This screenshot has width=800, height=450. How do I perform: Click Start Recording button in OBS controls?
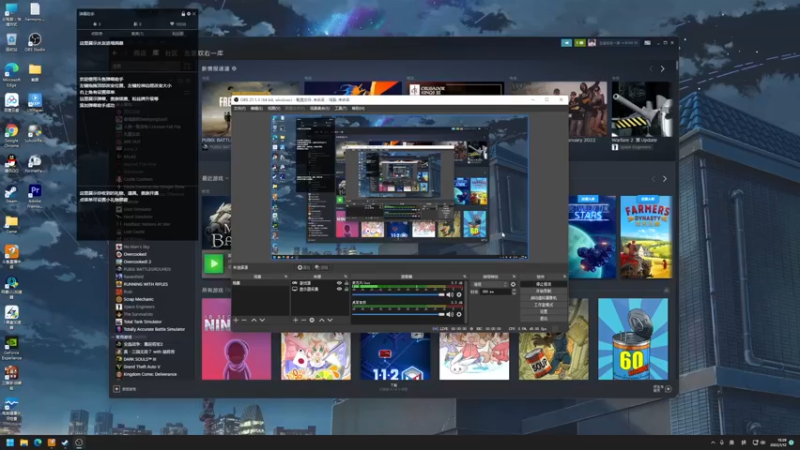(543, 291)
